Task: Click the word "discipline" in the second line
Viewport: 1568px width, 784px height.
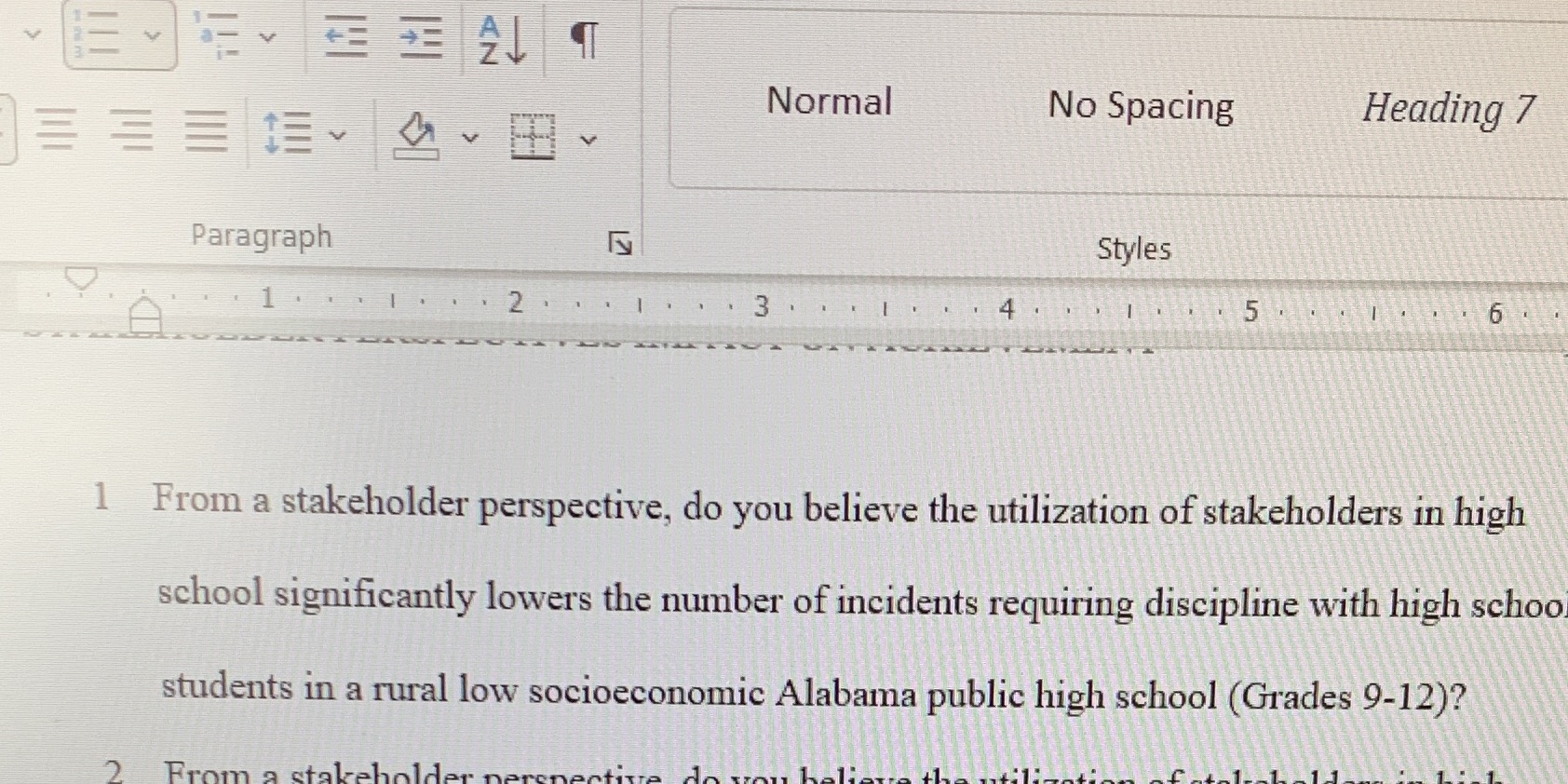Action: pyautogui.click(x=1221, y=604)
